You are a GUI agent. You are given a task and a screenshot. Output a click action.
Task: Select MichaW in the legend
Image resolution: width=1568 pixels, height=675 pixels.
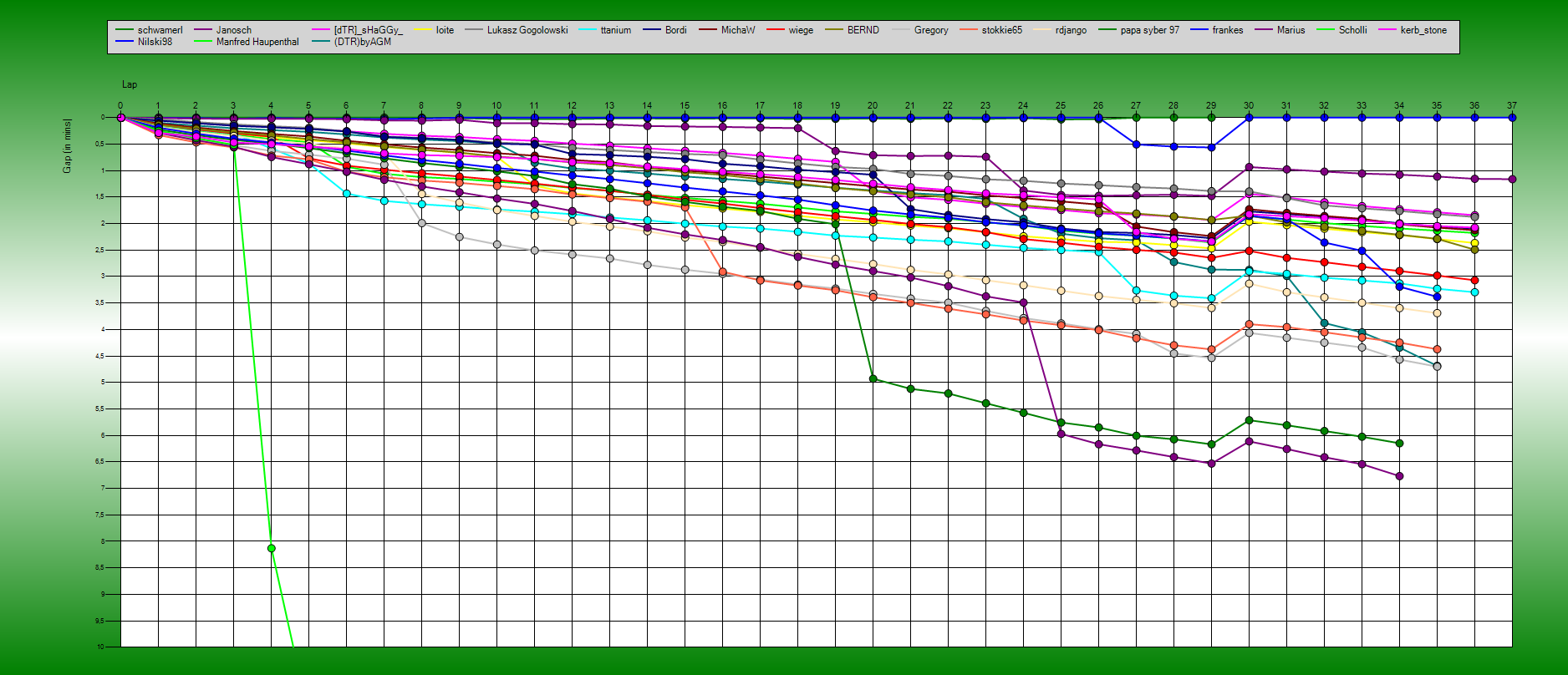tap(726, 30)
